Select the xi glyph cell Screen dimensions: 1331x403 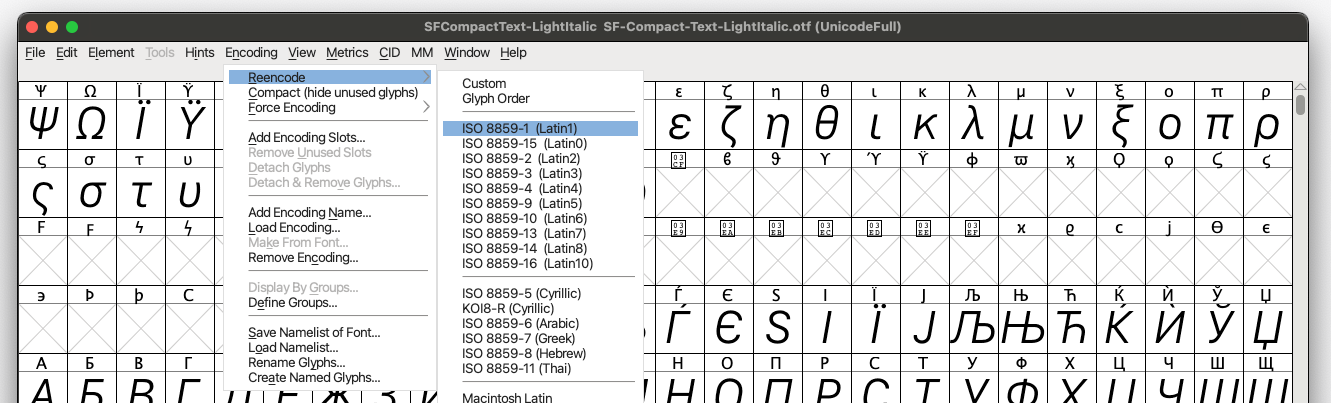coord(1119,125)
